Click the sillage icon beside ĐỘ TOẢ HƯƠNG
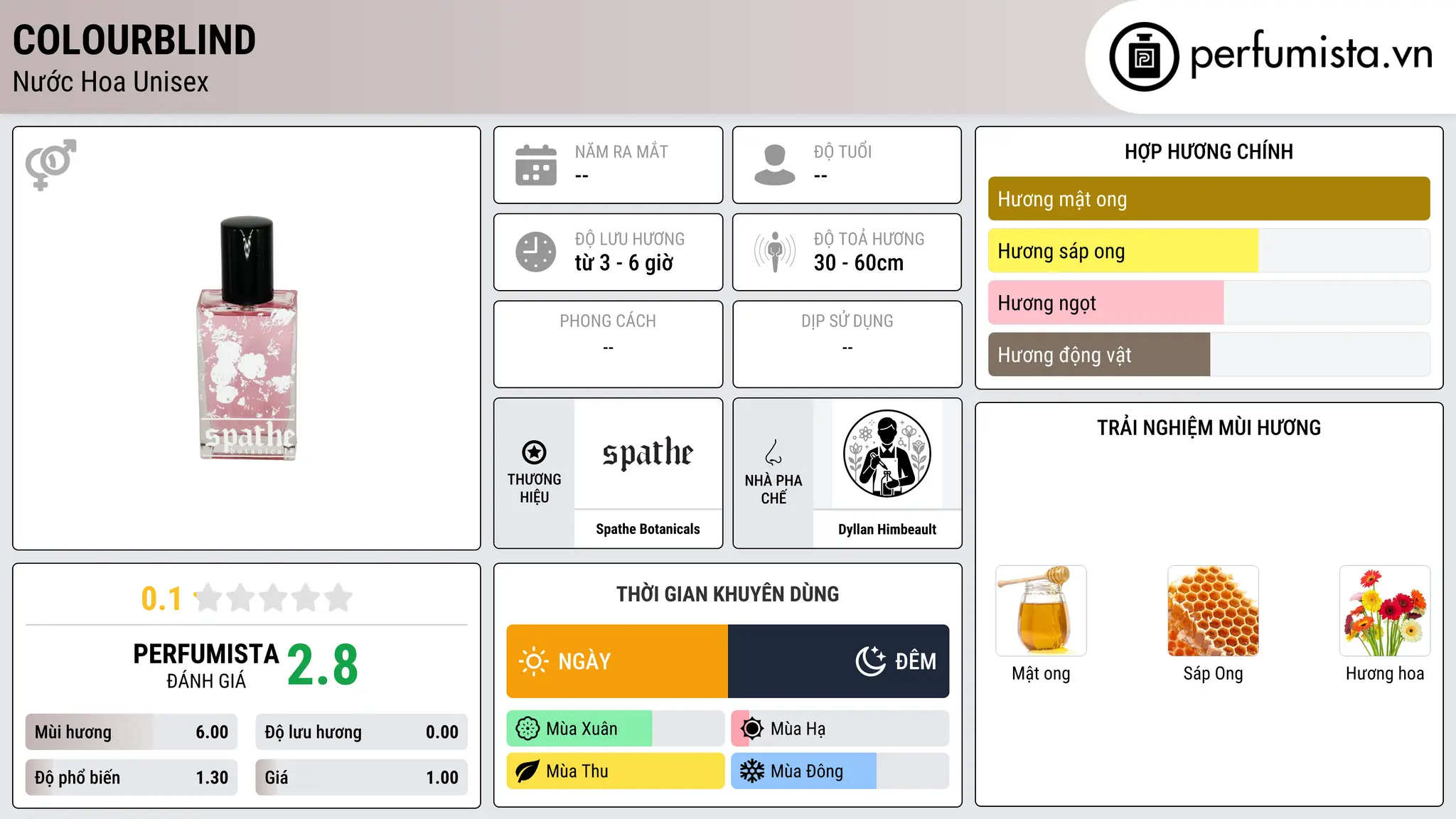 (775, 252)
